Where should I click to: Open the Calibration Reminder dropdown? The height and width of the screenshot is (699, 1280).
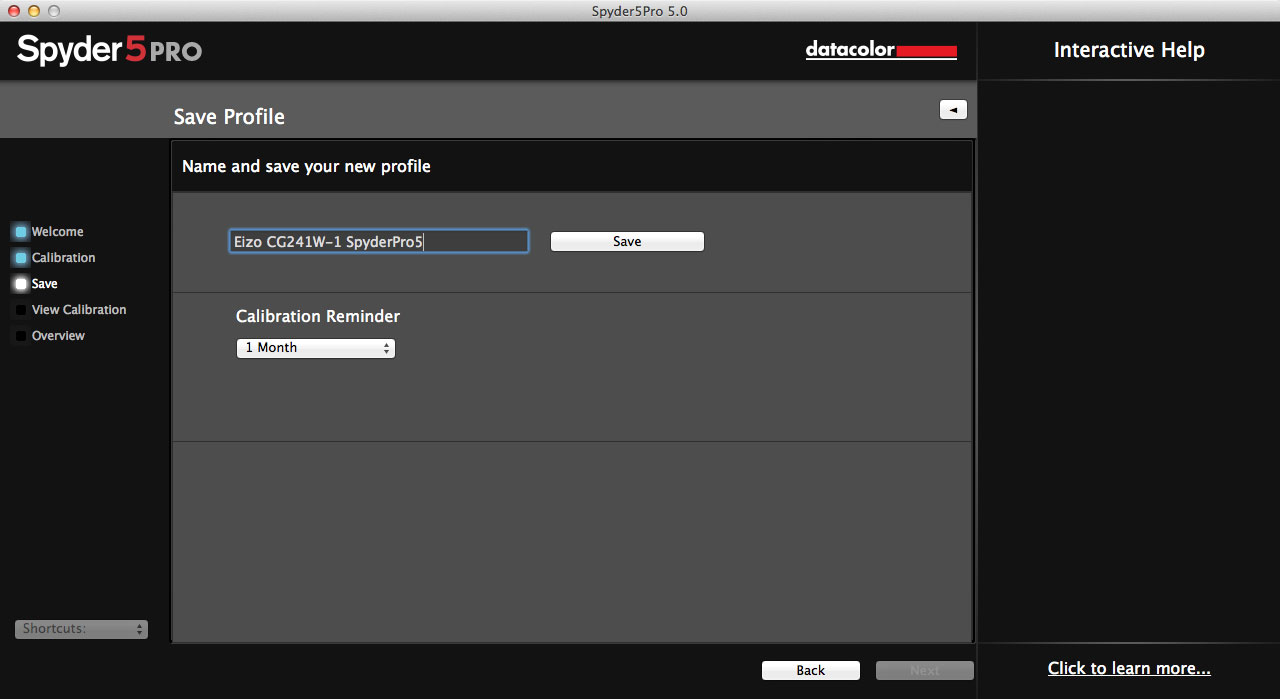[316, 348]
